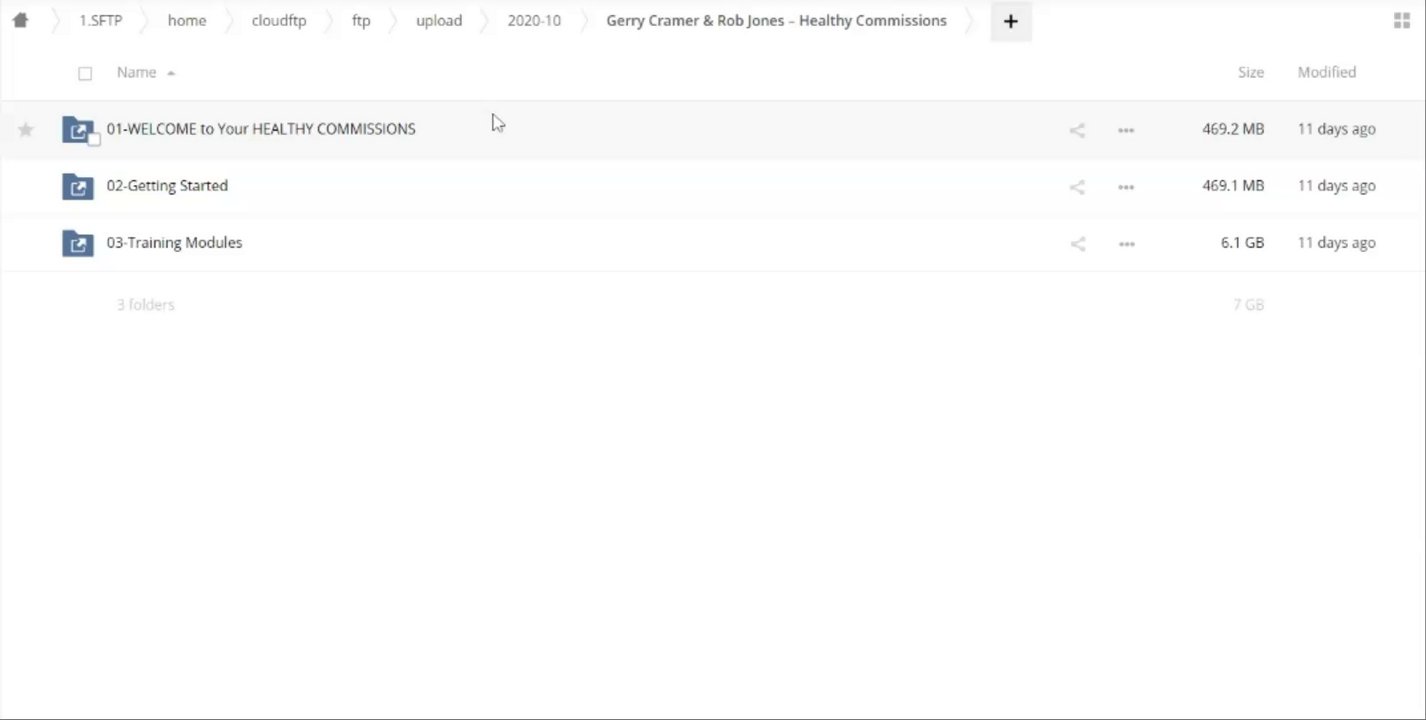Open the new item plus button
The height and width of the screenshot is (720, 1426).
click(x=1010, y=21)
